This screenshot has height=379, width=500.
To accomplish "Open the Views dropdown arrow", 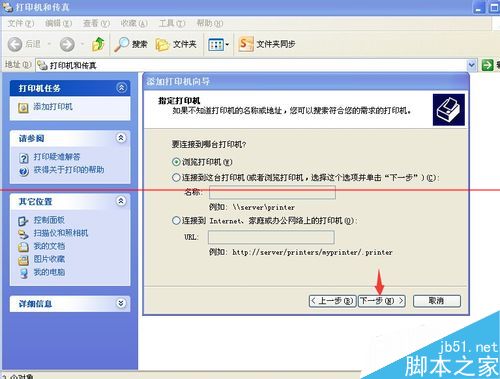I will (227, 44).
